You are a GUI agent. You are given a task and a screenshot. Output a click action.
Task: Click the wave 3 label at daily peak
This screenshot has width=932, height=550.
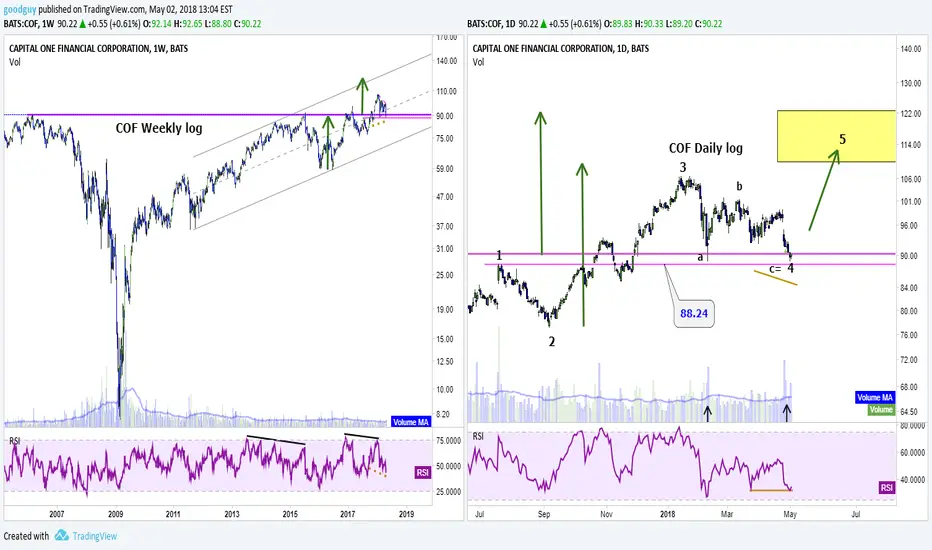pyautogui.click(x=683, y=167)
